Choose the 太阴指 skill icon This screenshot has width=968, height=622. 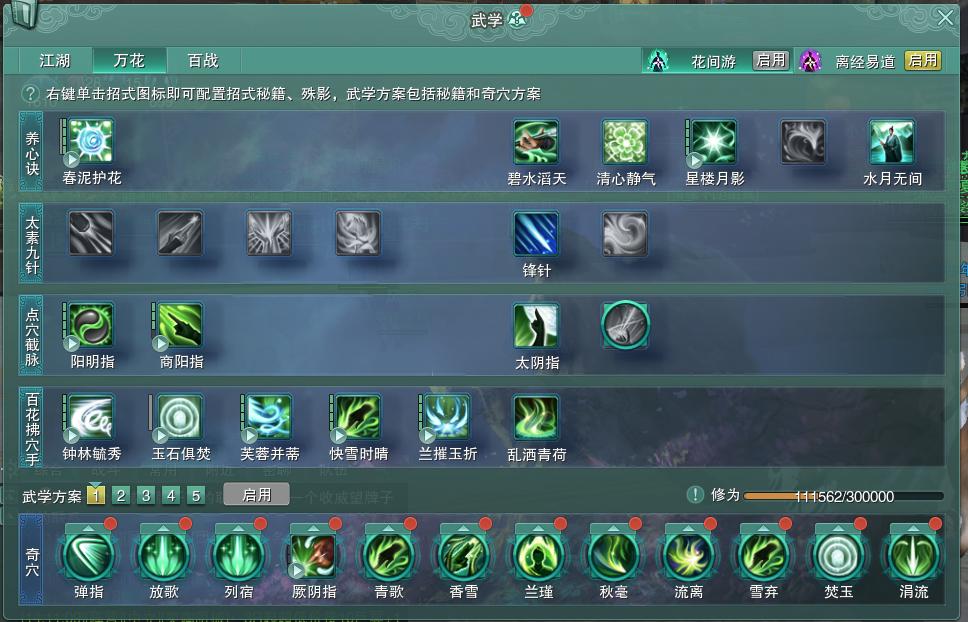click(536, 326)
